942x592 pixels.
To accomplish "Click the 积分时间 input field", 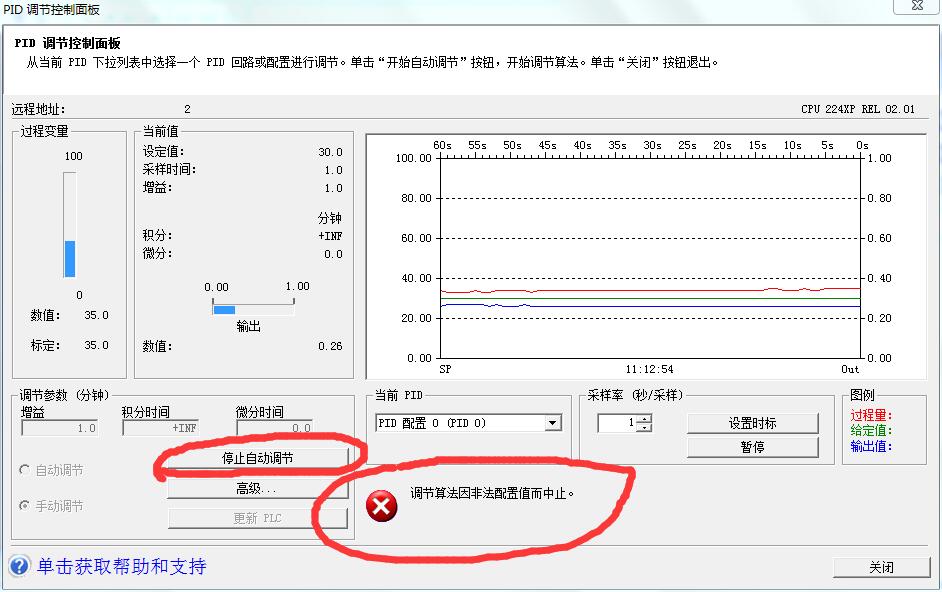I will [x=160, y=428].
